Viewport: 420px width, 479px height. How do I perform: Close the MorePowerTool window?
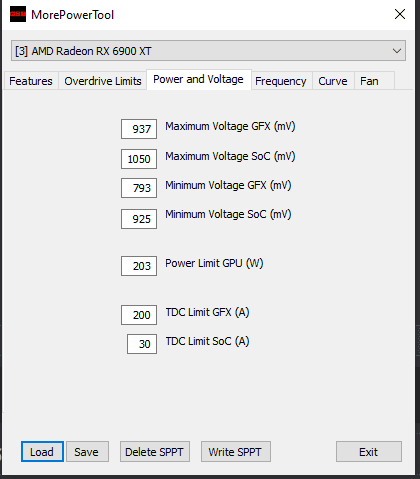click(400, 14)
